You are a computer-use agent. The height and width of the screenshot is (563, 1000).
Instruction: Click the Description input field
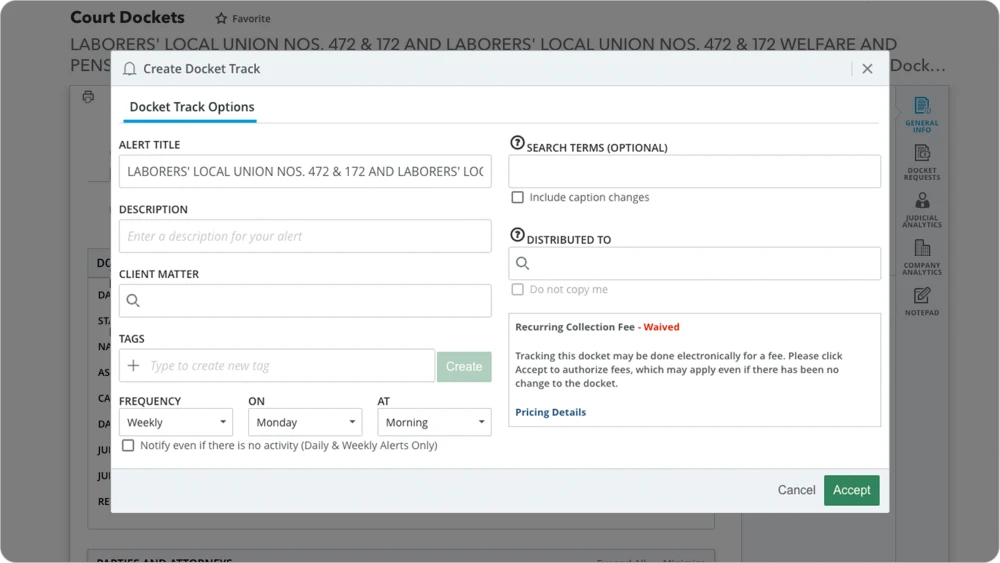tap(305, 236)
